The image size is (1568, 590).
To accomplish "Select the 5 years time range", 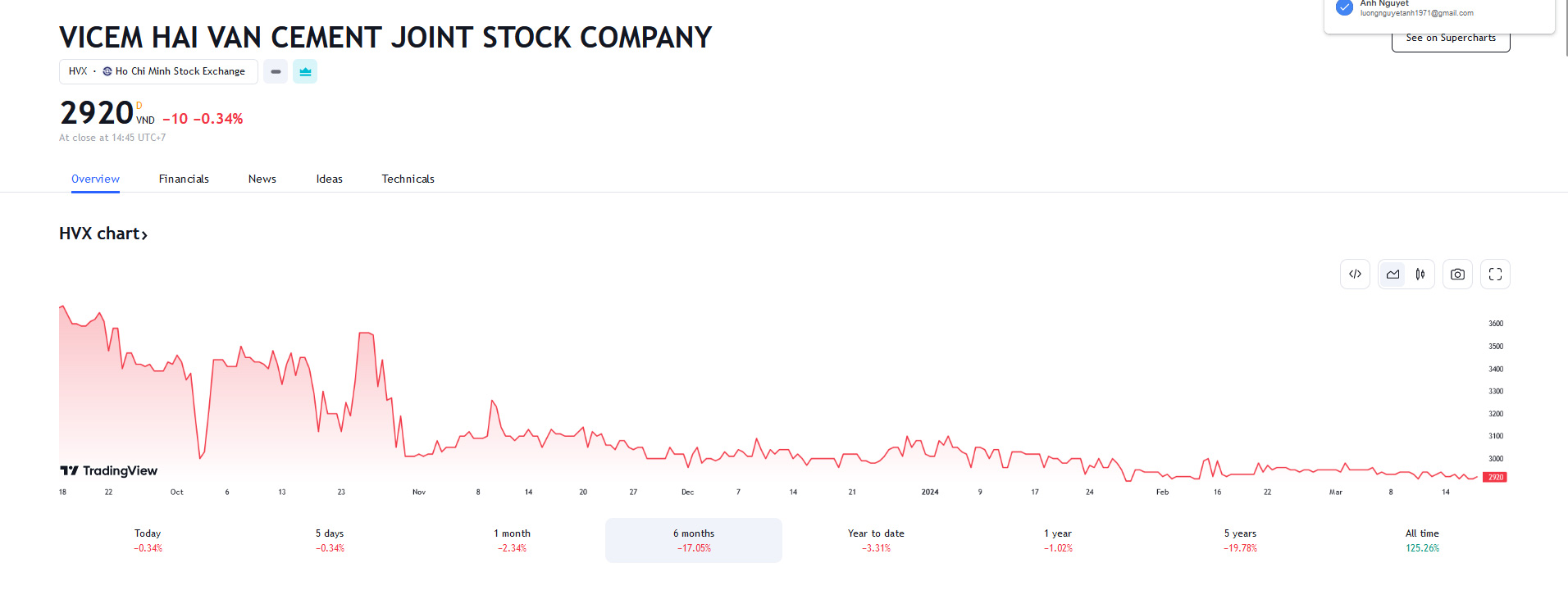I will click(1240, 540).
